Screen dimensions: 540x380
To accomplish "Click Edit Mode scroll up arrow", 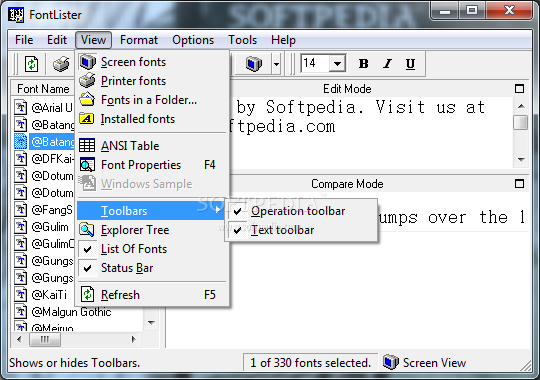I will pyautogui.click(x=521, y=106).
